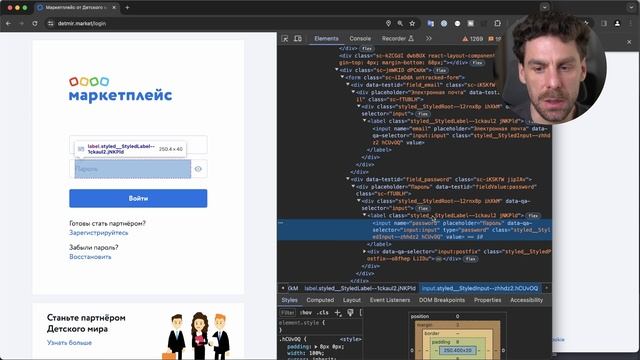Collapse the email label StyledLabel node
Screen dimensions: 640x360
364,121
